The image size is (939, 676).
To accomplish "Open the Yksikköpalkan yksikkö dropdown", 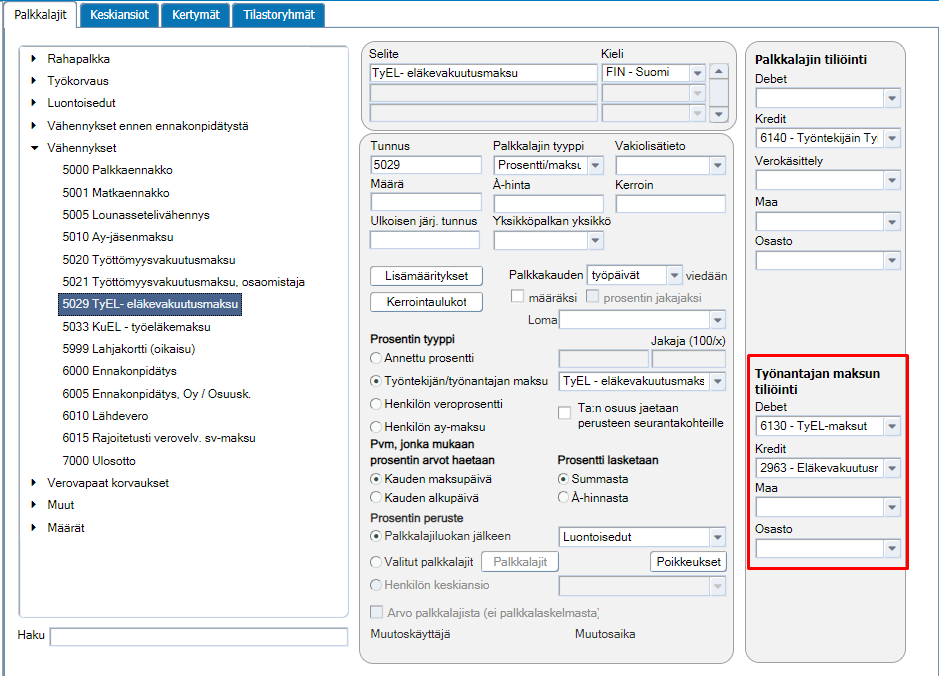I will point(595,241).
